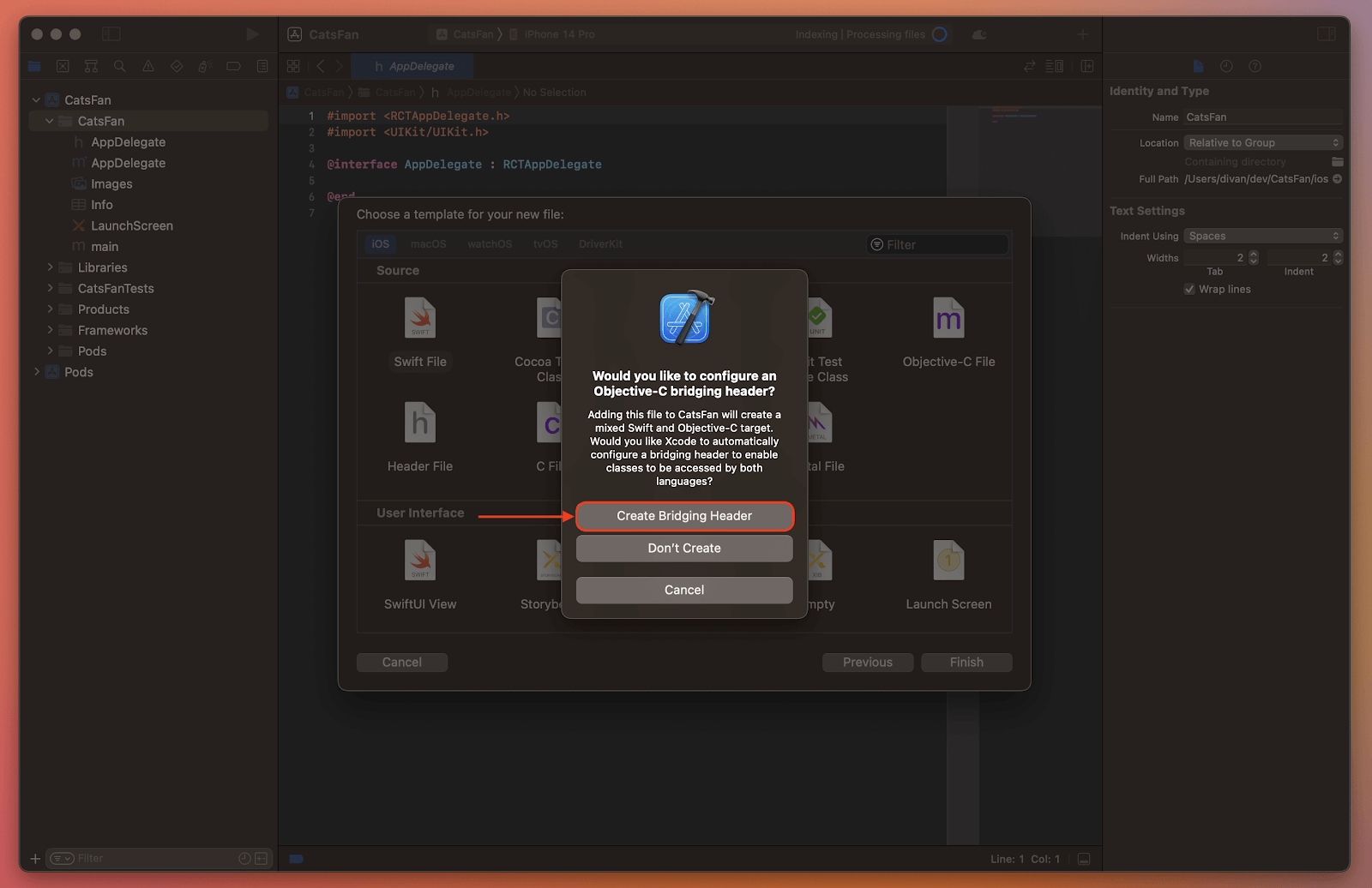The image size is (1372, 888).
Task: Open the Location Relative to Group dropdown
Action: (1262, 143)
